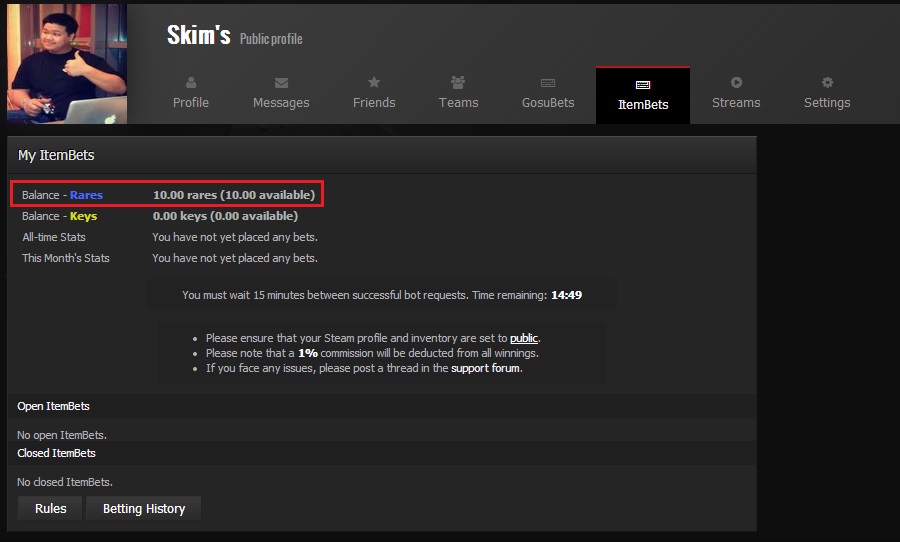Click the My ItemBets panel title
This screenshot has width=900, height=542.
coord(56,155)
